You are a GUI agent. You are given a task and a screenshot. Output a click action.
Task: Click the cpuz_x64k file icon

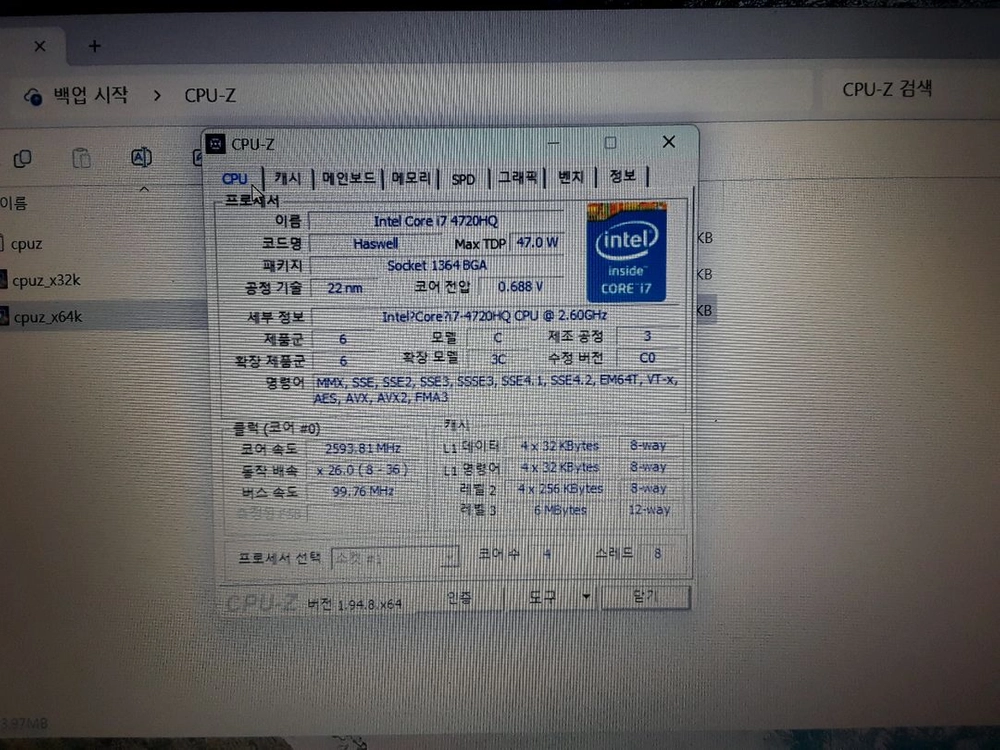click(4, 316)
